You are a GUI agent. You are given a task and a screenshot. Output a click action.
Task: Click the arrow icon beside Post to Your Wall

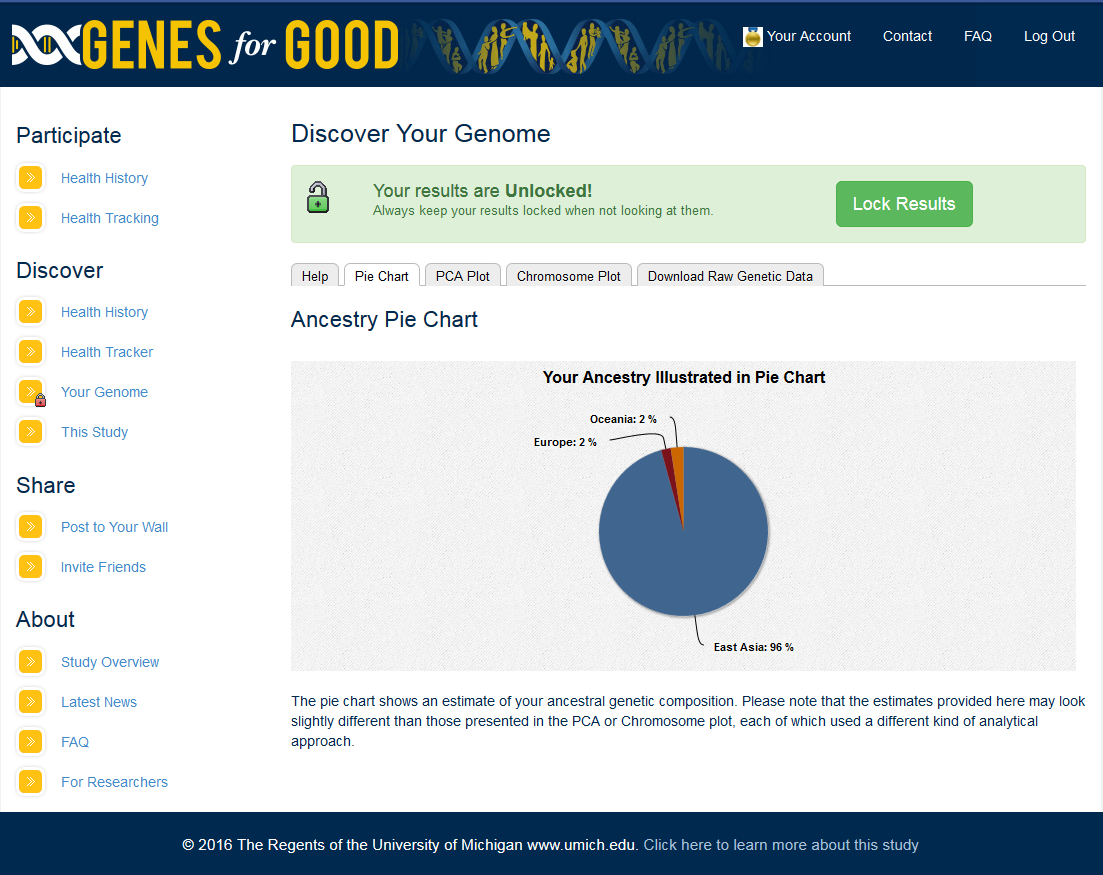tap(31, 527)
